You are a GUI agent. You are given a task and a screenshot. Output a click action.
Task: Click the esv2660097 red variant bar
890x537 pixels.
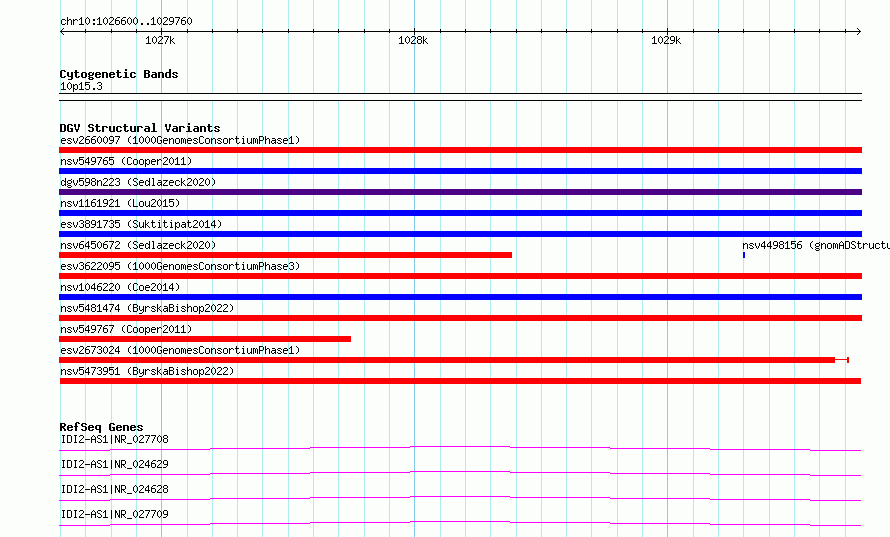click(460, 150)
